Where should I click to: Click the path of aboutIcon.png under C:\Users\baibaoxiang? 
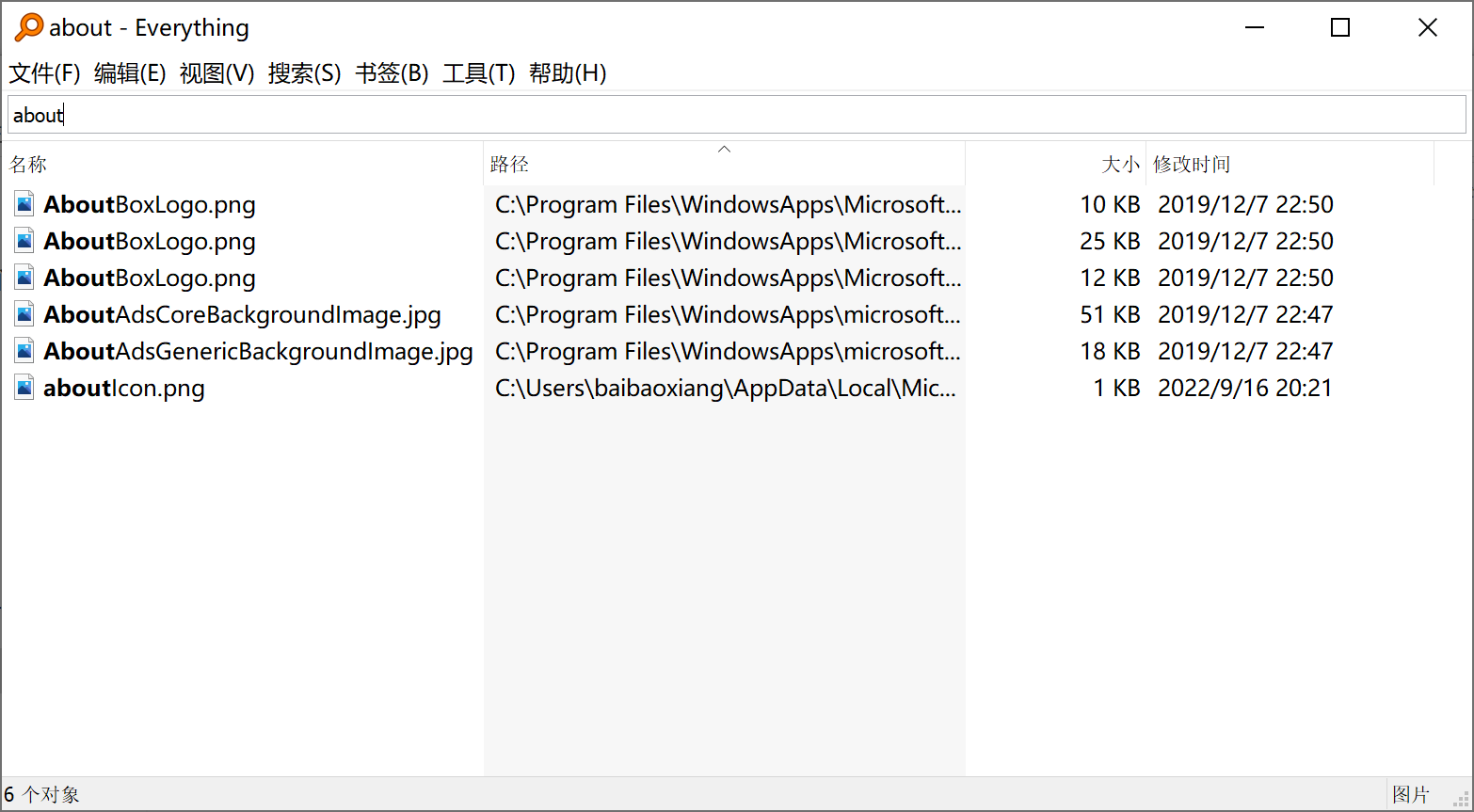point(726,388)
